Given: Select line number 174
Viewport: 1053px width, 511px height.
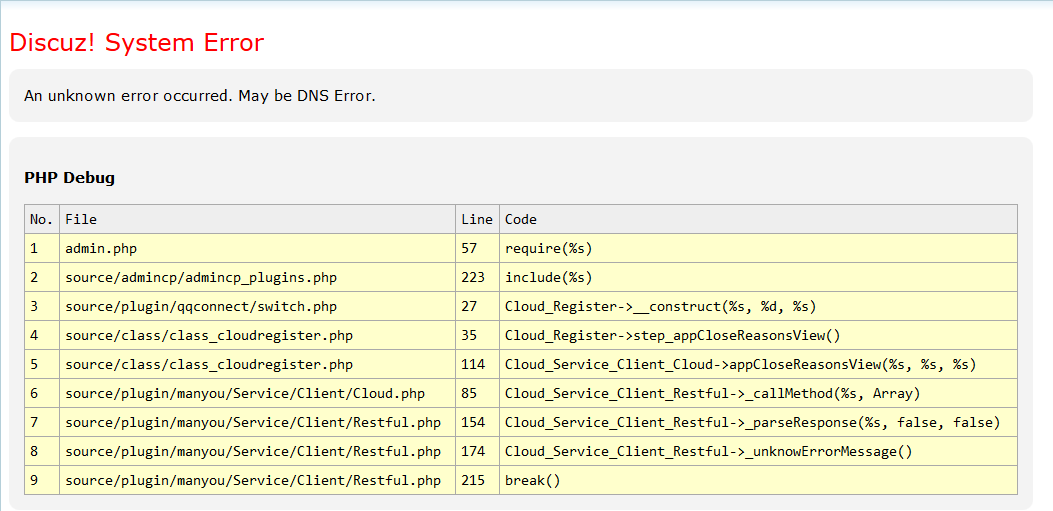Looking at the screenshot, I should (x=477, y=451).
